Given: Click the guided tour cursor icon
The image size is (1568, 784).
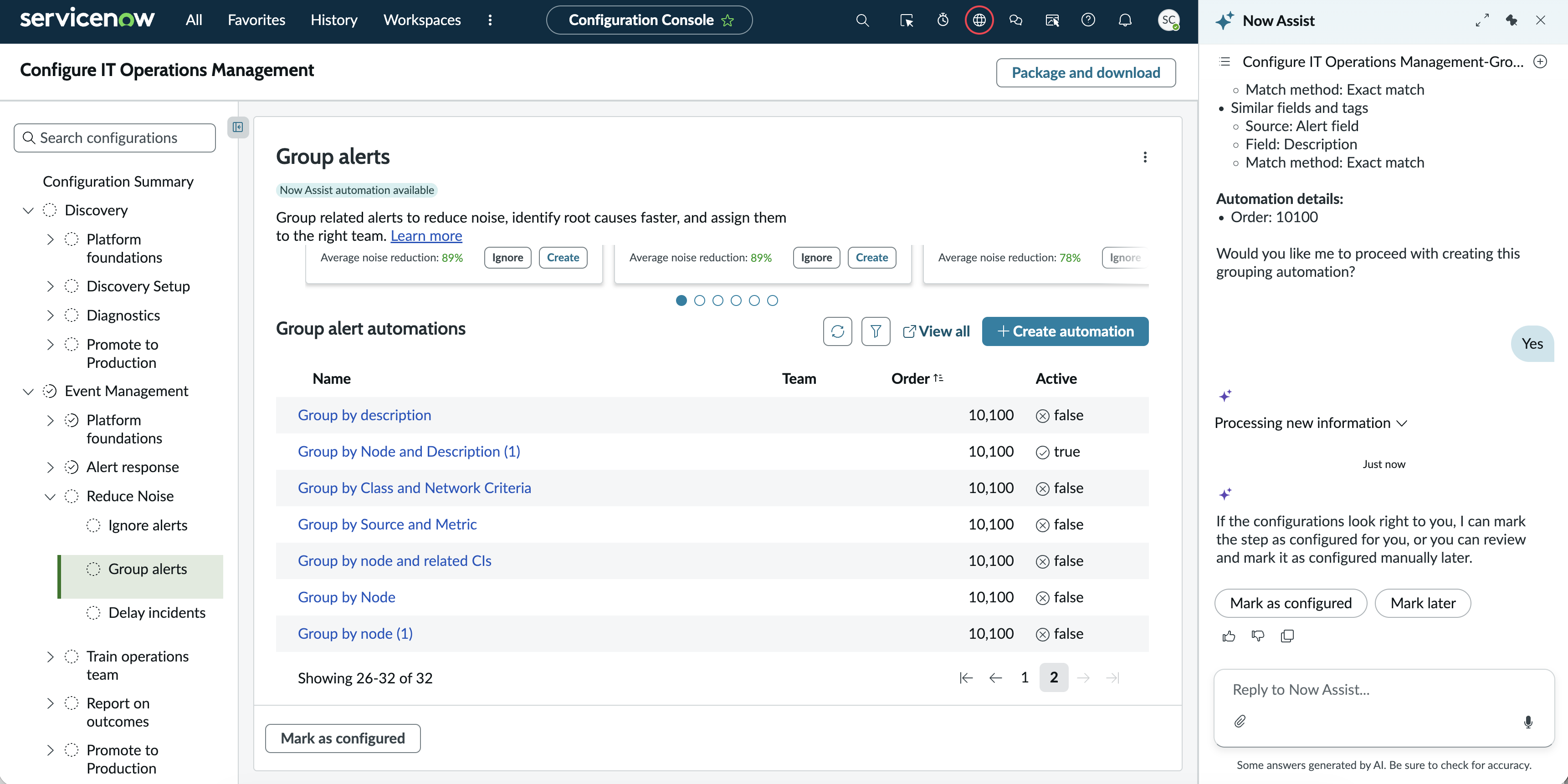Looking at the screenshot, I should (x=907, y=20).
